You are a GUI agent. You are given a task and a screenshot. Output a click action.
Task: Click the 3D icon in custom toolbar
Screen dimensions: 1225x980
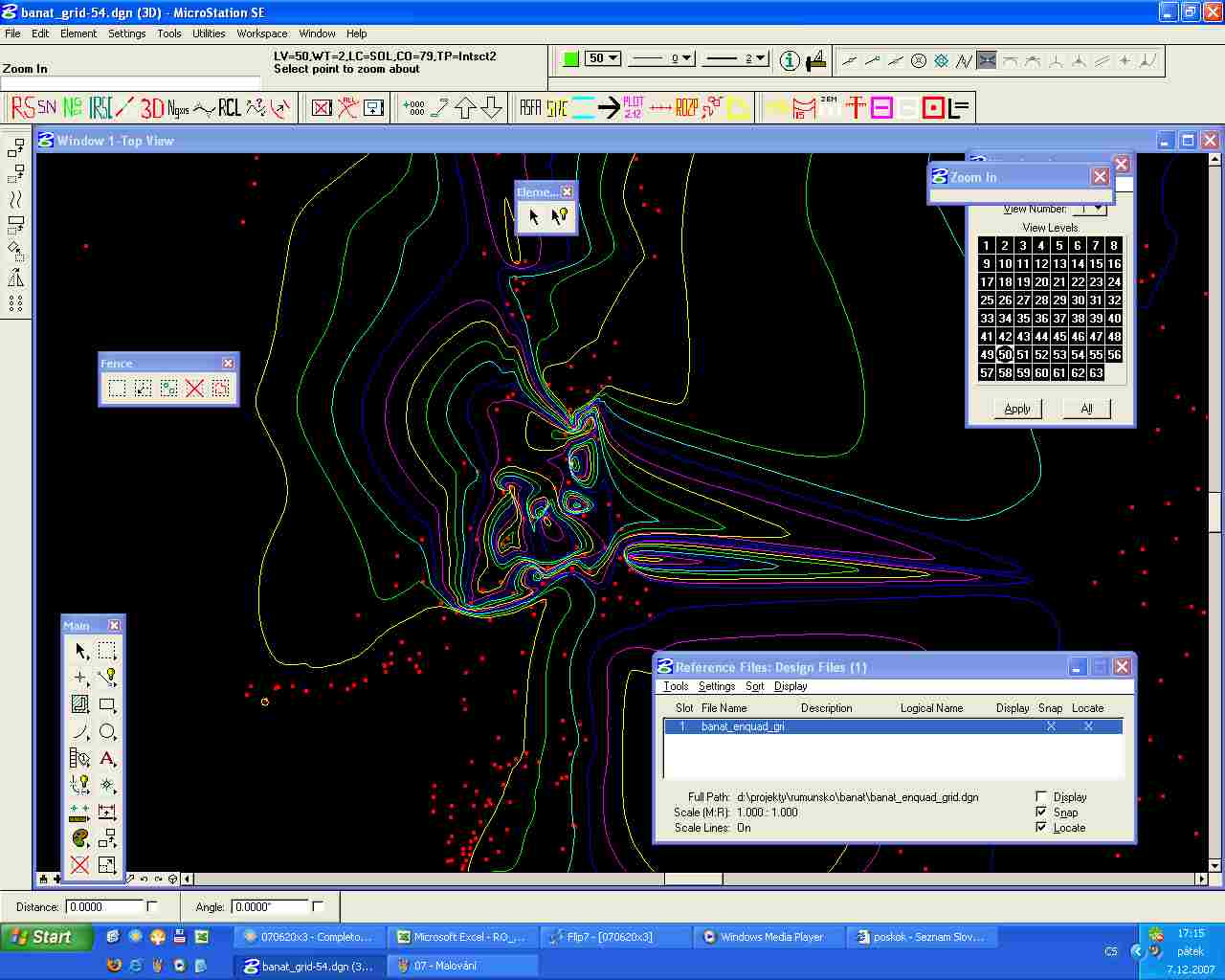pos(152,108)
